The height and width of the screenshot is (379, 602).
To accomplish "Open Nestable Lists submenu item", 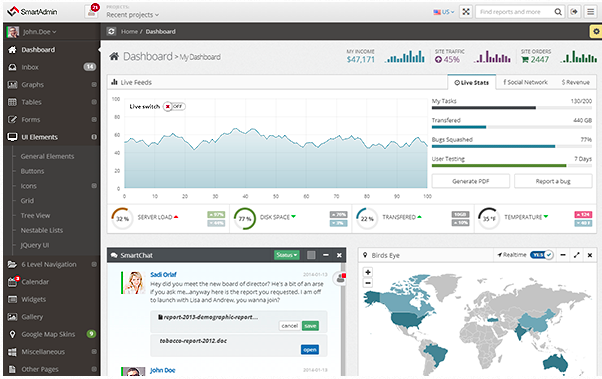I will [x=41, y=230].
